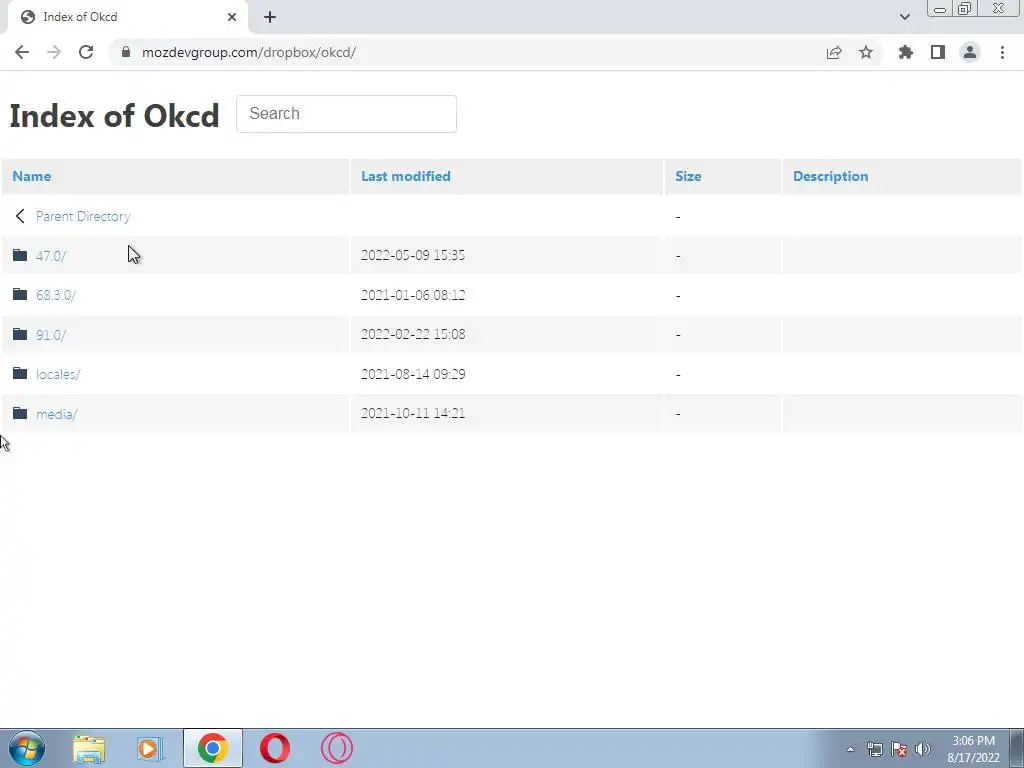Open Opera browser from taskbar
1024x768 pixels.
(275, 748)
